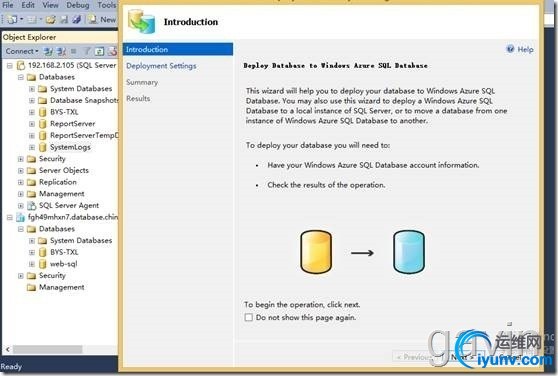Expand the SystemLogs database node
This screenshot has width=558, height=376.
click(x=32, y=147)
